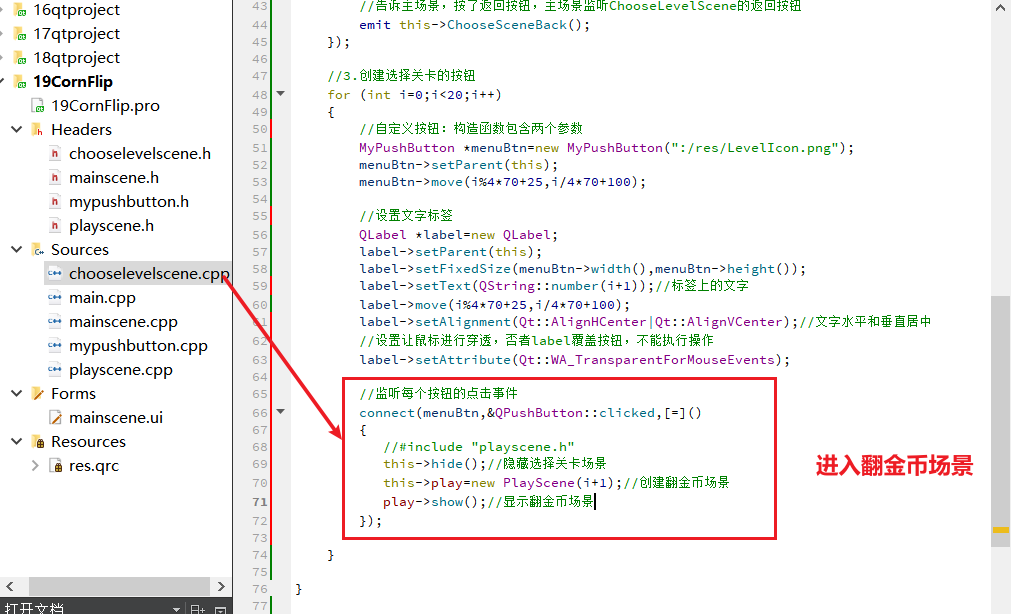Open the 19CornFlip.pro project file
The image size is (1011, 614).
tap(99, 104)
